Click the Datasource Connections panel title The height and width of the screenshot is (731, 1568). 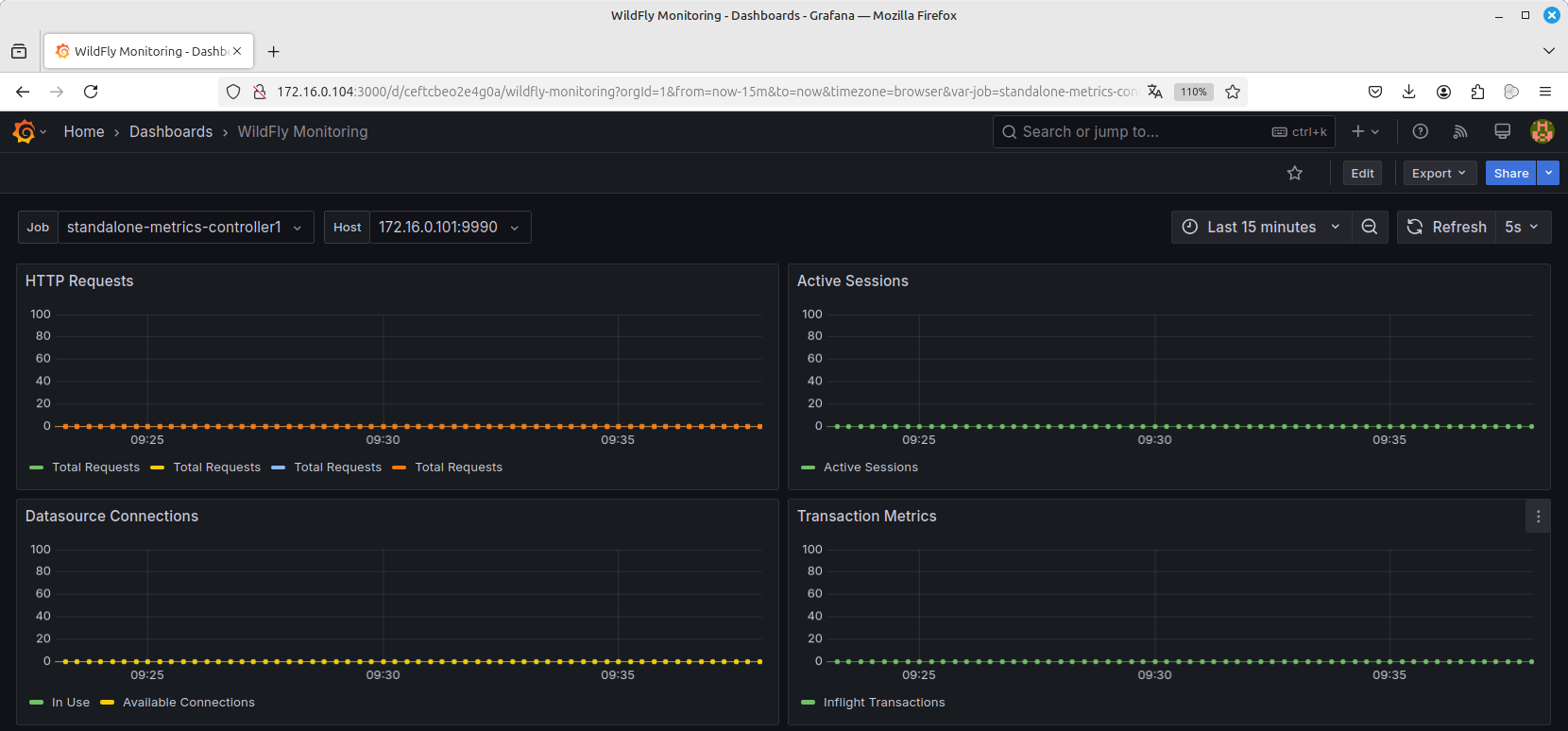pyautogui.click(x=112, y=517)
